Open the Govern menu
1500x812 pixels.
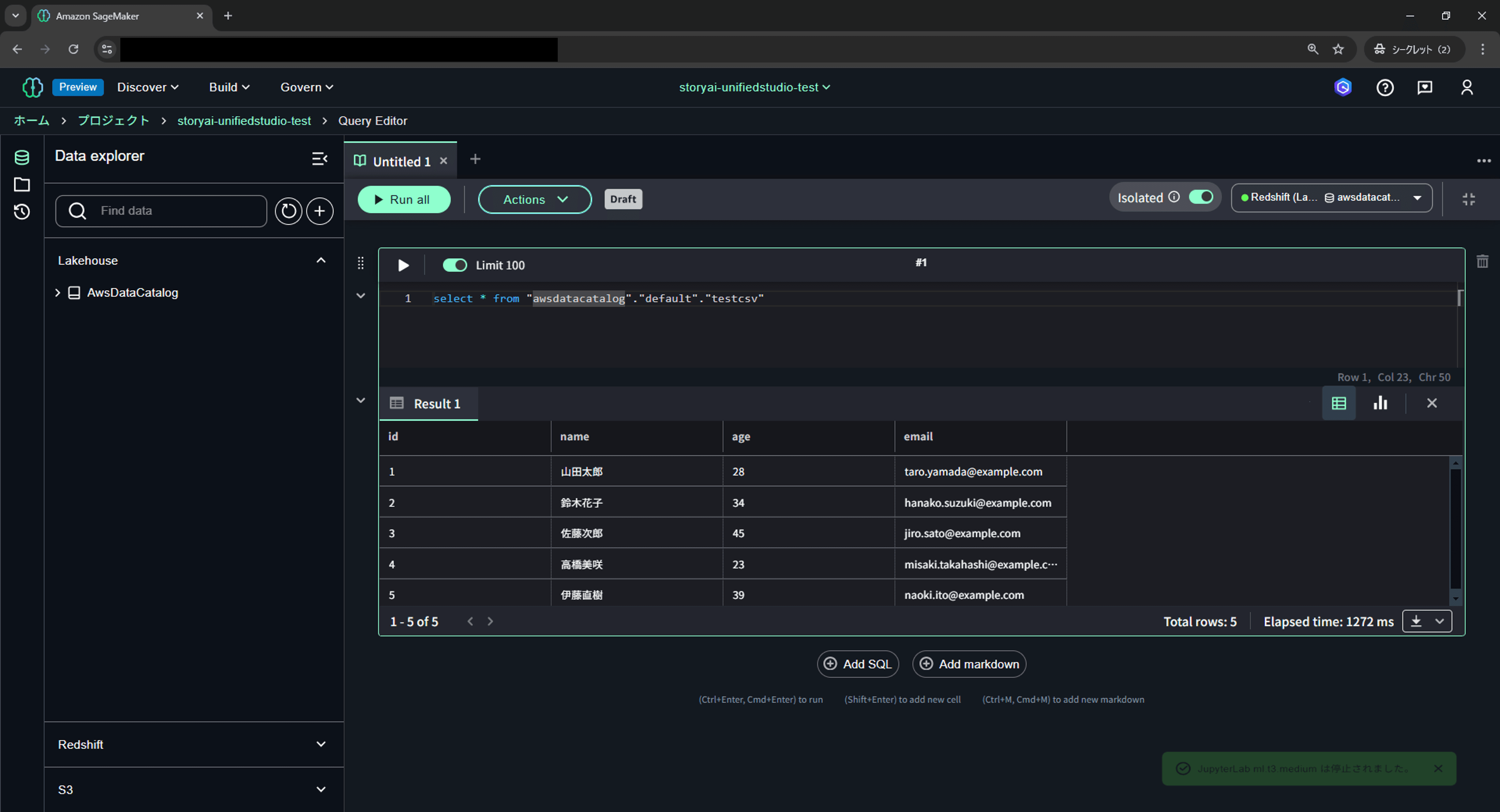click(307, 87)
